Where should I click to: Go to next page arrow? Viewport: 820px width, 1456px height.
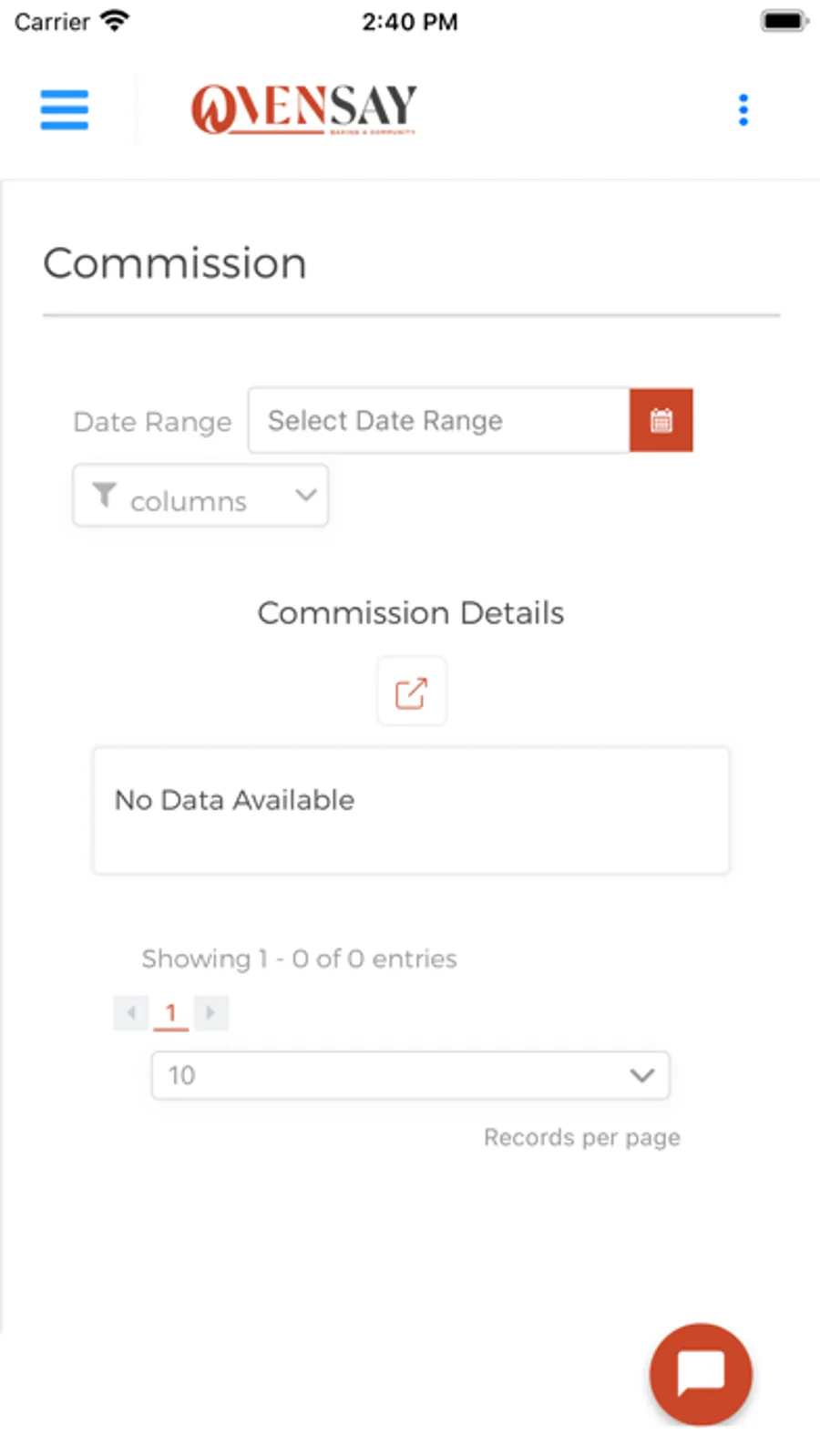click(210, 1012)
